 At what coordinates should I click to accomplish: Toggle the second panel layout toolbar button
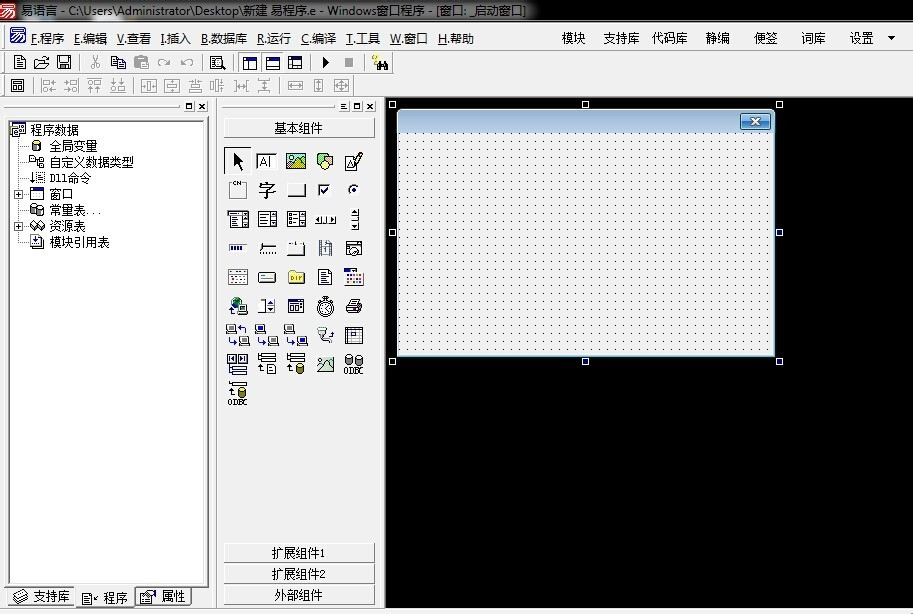[x=273, y=63]
